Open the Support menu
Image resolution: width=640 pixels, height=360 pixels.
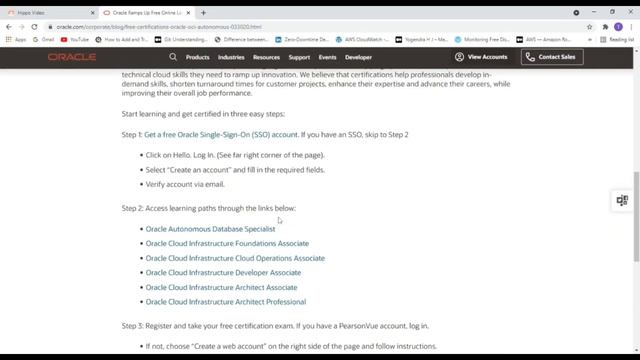tap(299, 58)
